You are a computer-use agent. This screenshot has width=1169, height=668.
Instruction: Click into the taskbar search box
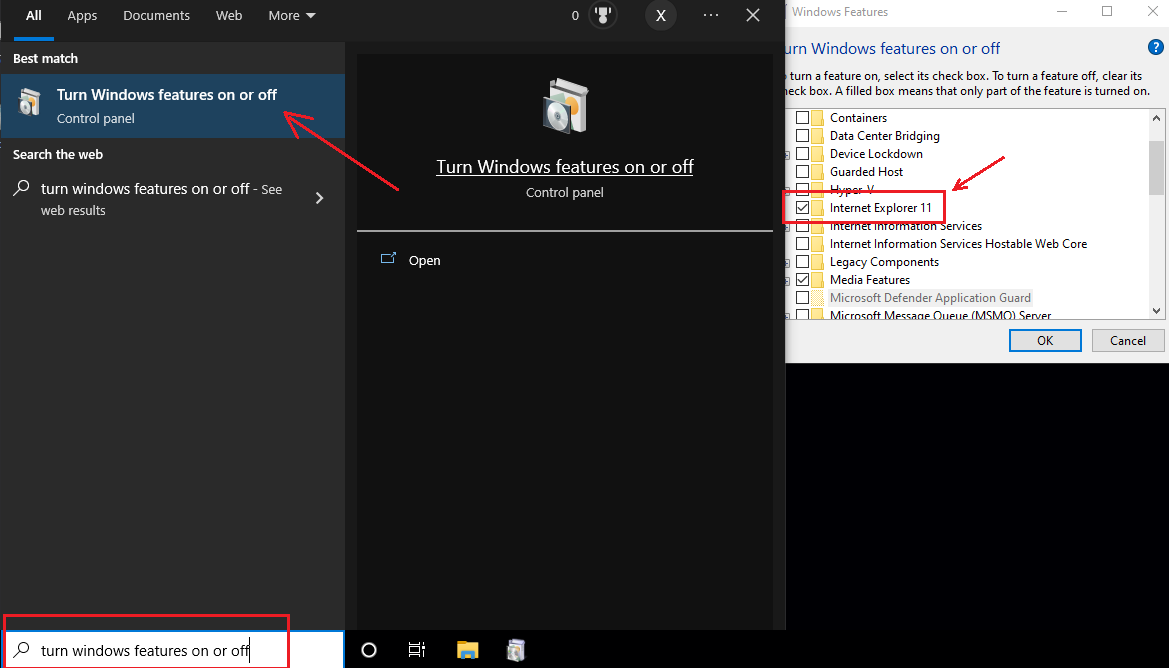pyautogui.click(x=172, y=649)
